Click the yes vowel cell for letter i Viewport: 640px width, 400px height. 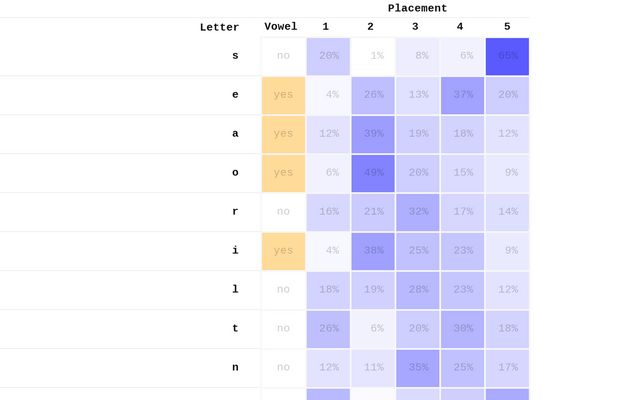tap(283, 250)
